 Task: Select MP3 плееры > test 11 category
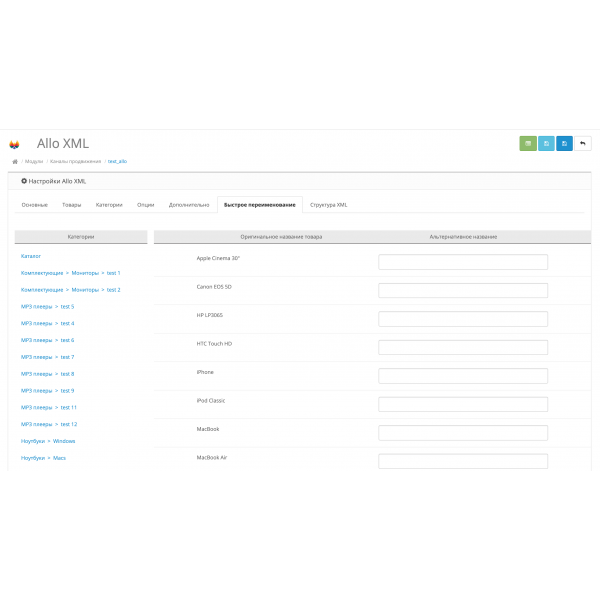click(x=49, y=408)
